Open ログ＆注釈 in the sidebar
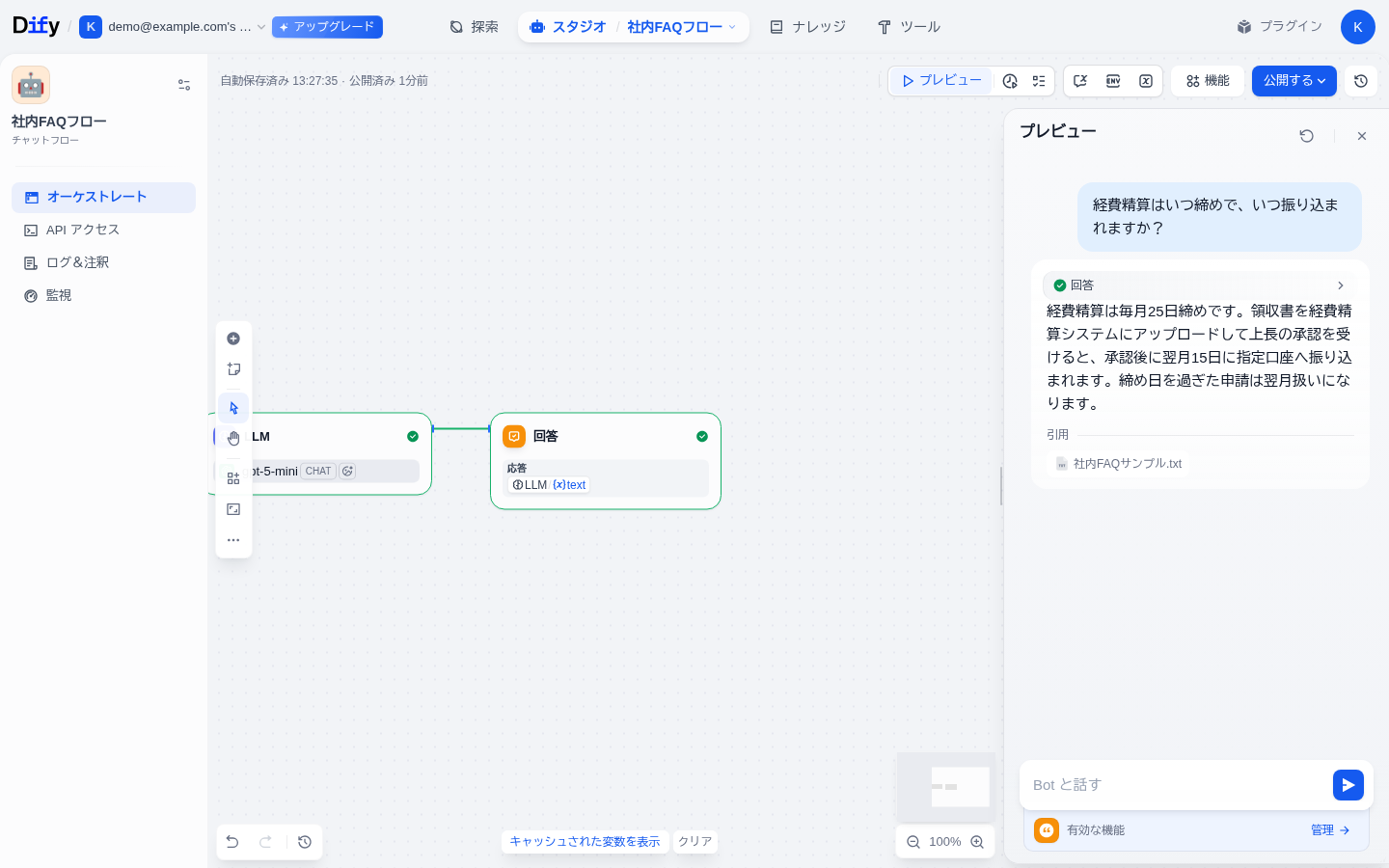The image size is (1389, 868). click(x=103, y=262)
